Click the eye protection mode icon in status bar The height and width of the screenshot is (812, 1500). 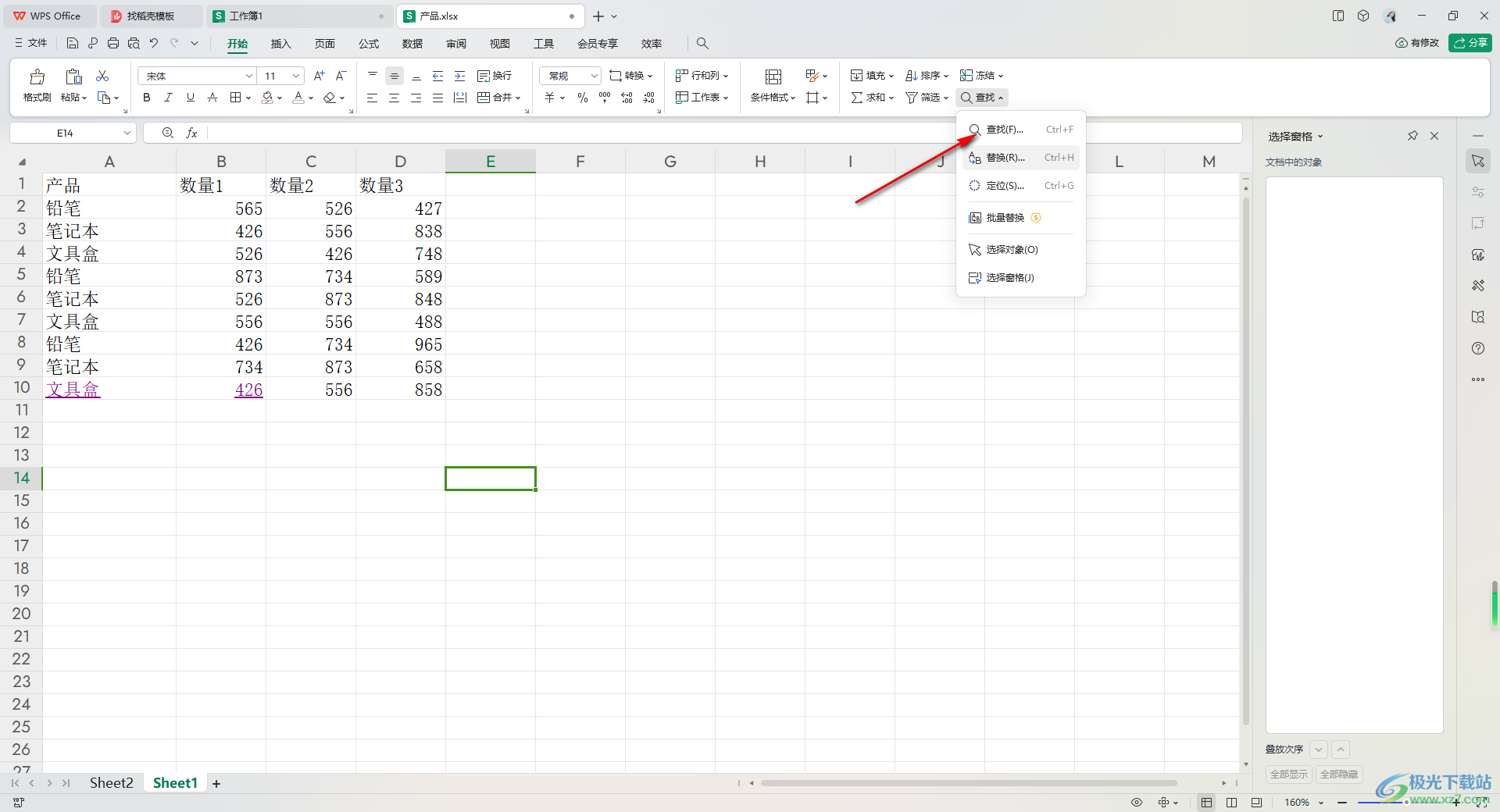(x=1137, y=803)
